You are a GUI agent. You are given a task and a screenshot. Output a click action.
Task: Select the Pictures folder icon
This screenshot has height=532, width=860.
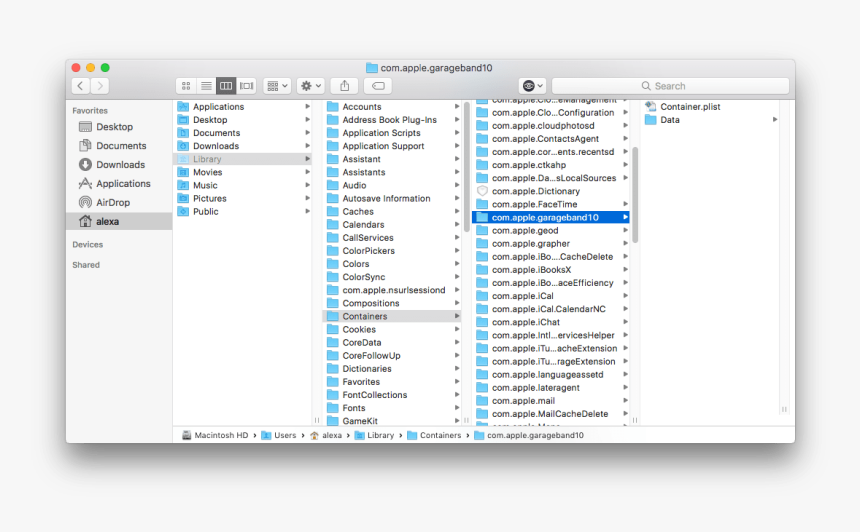coord(183,199)
